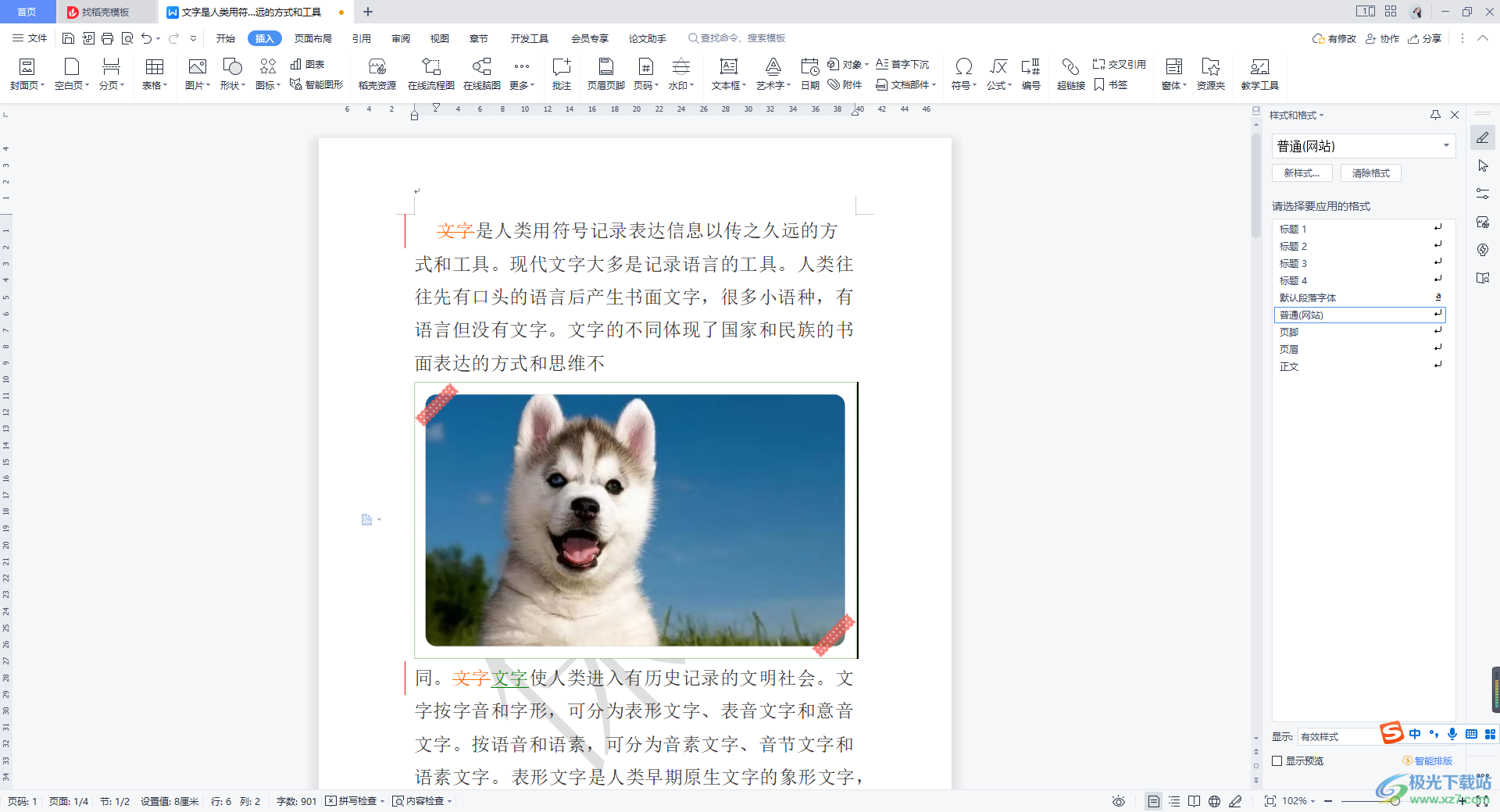Image resolution: width=1500 pixels, height=812 pixels.
Task: Click the 新样式 button
Action: point(1302,173)
